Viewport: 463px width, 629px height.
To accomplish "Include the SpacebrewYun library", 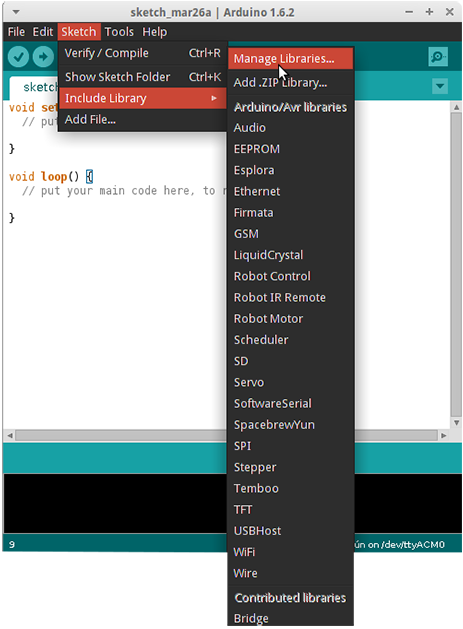I will [x=290, y=425].
